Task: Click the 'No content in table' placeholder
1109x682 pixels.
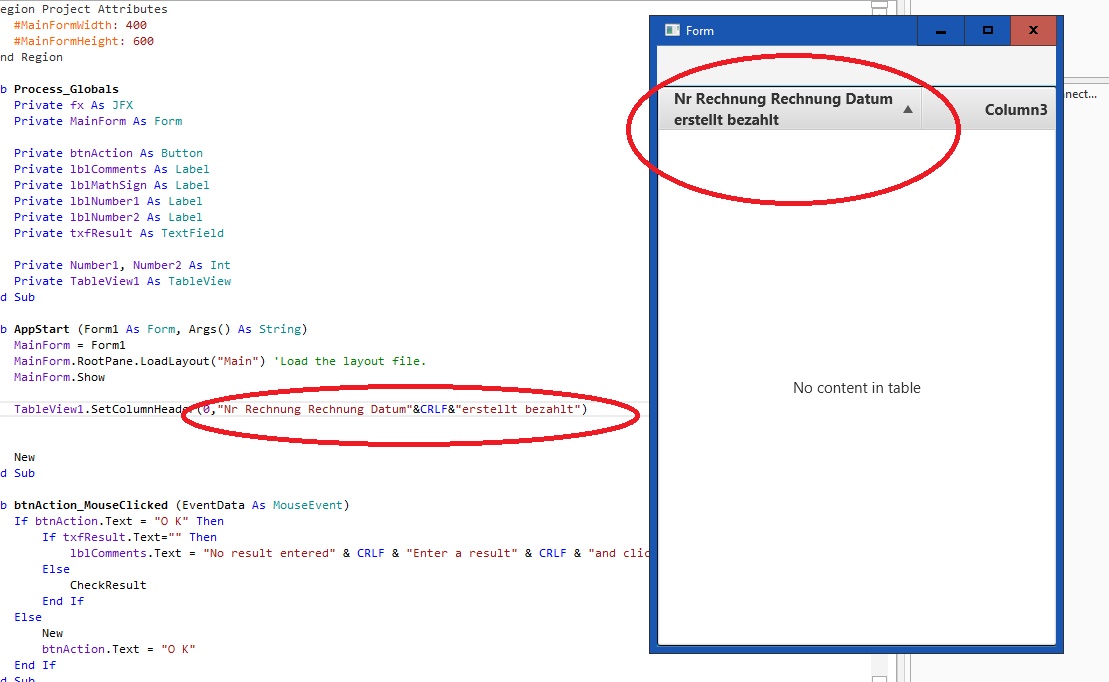Action: pyautogui.click(x=857, y=388)
